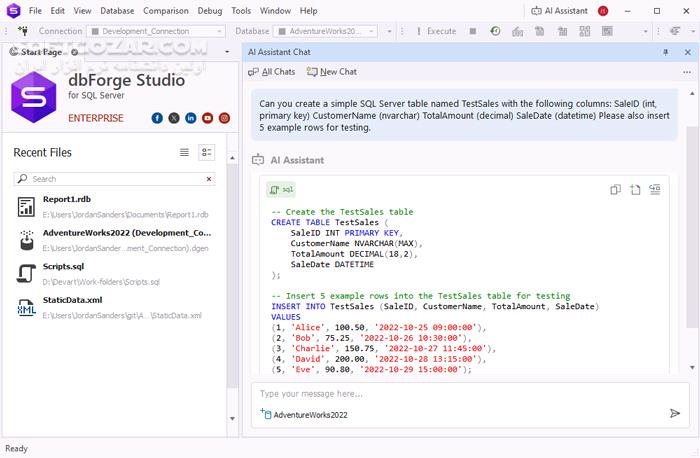Viewport: 700px width, 458px height.
Task: Click the red circular social icon after YouTube
Action: [225, 118]
